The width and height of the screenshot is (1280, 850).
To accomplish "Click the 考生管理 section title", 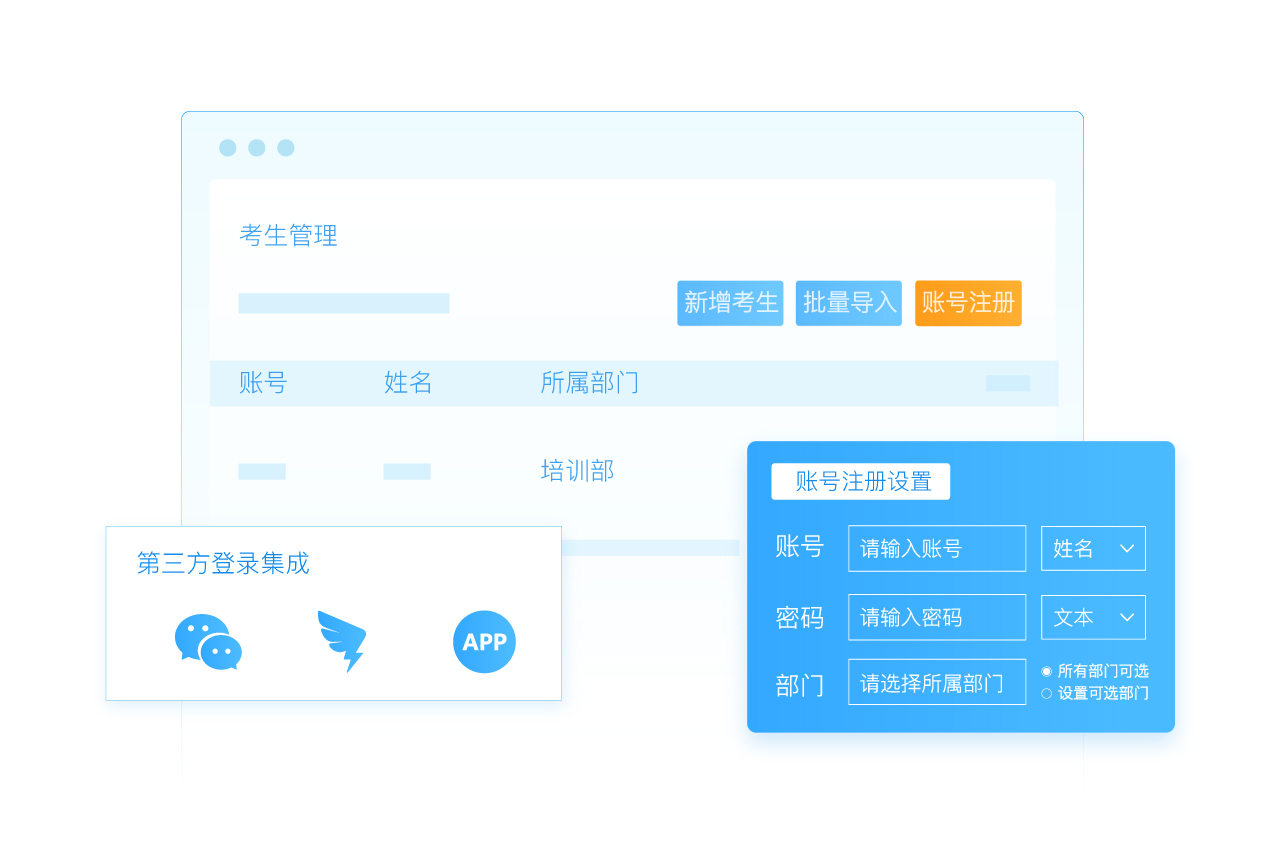I will pos(288,236).
